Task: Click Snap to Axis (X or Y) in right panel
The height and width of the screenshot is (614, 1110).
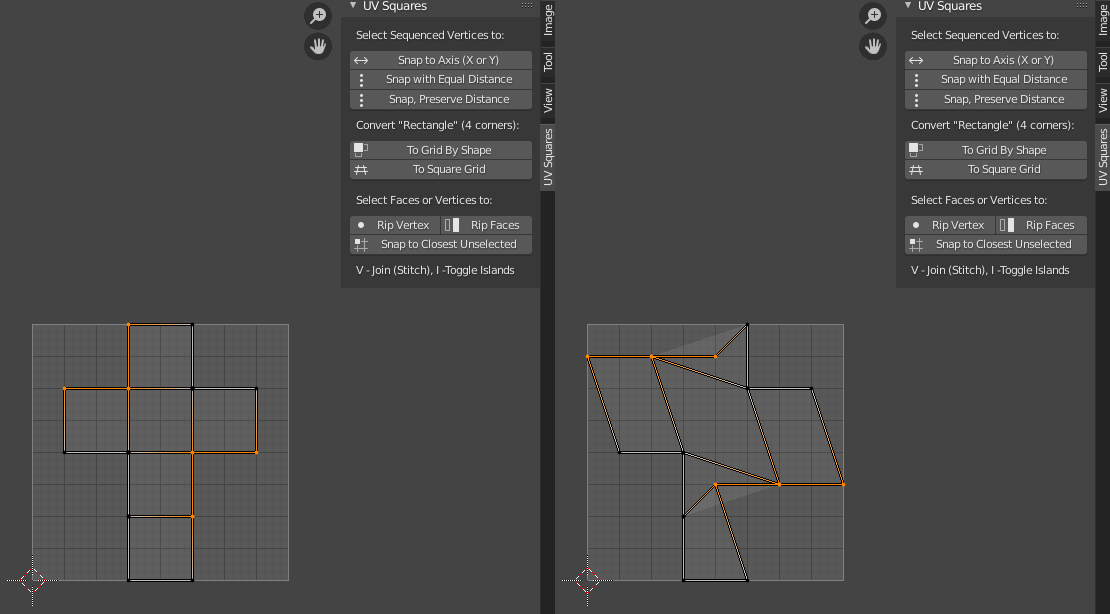Action: 996,60
